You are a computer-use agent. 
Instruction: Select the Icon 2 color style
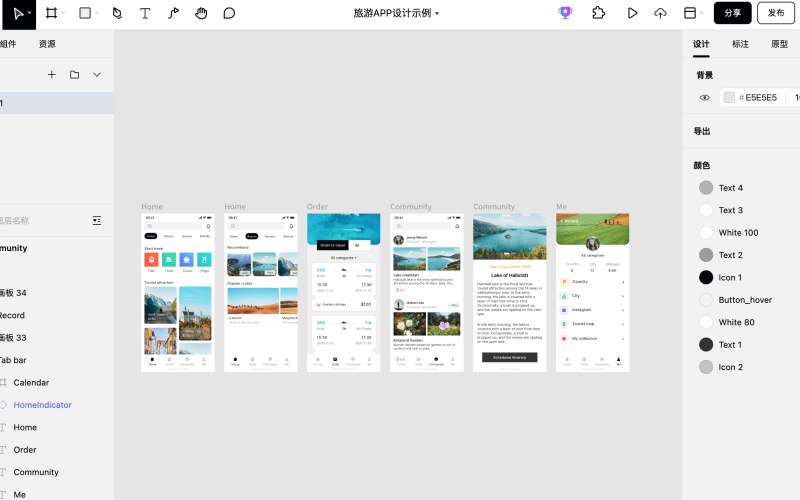tap(730, 367)
